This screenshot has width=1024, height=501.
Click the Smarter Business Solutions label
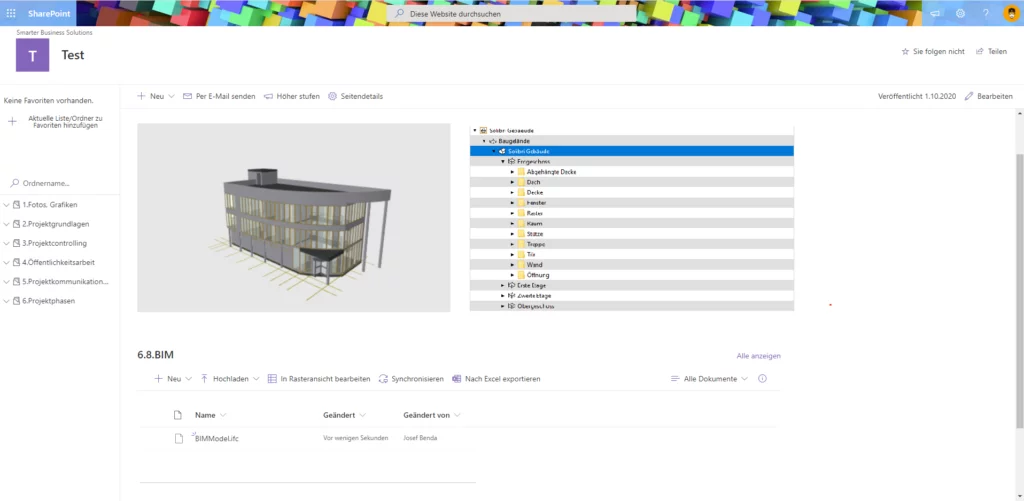(54, 32)
